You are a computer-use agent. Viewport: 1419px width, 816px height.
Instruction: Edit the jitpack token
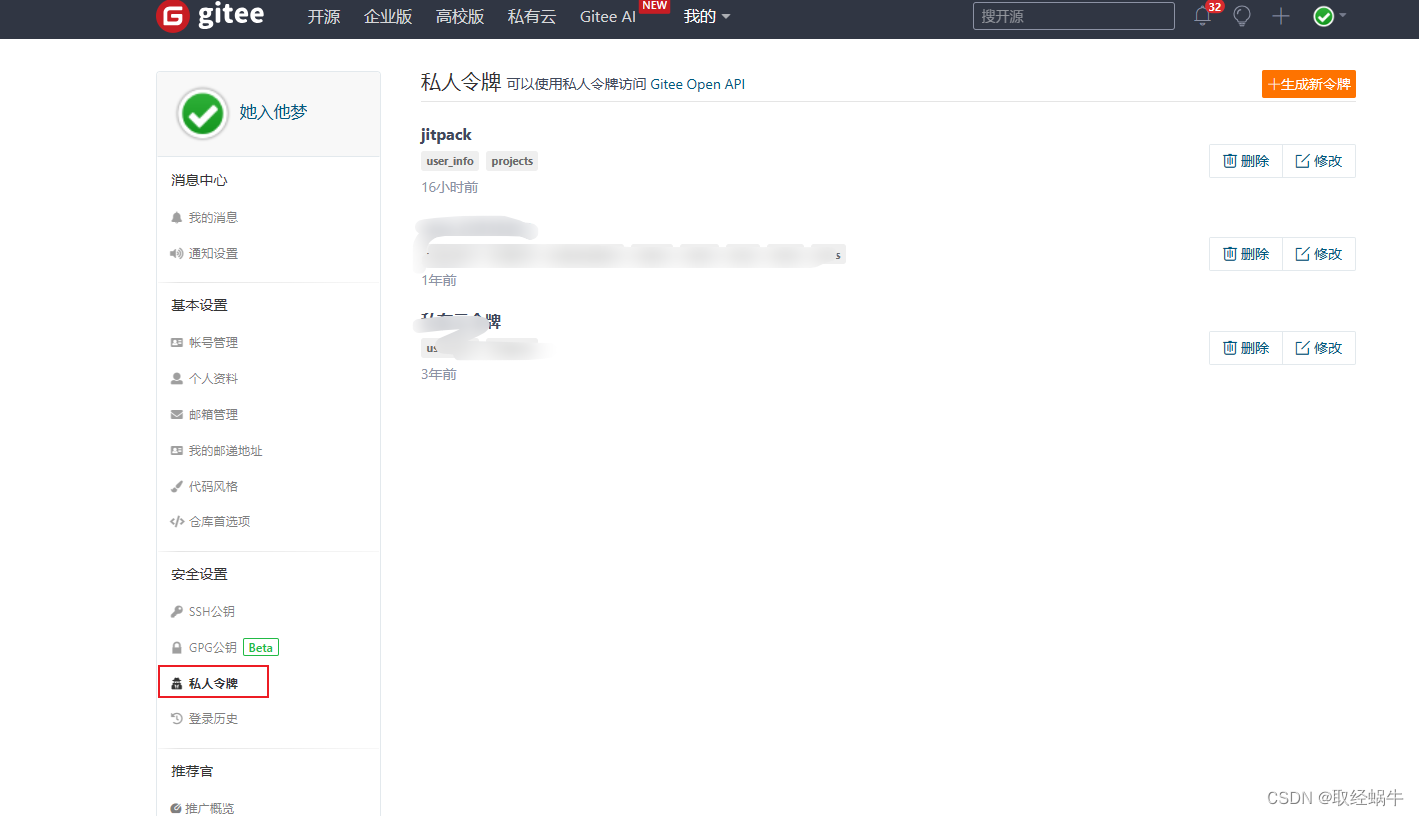1319,161
